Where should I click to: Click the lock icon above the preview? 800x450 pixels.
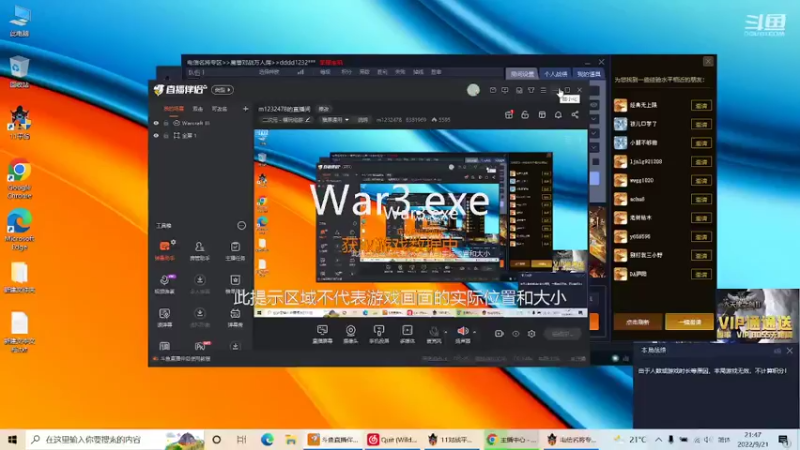coord(525,114)
